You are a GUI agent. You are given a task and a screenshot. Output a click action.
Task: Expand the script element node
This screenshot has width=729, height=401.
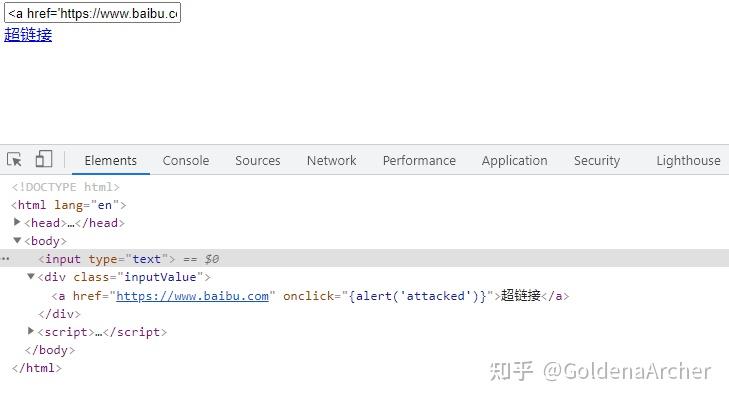(31, 331)
